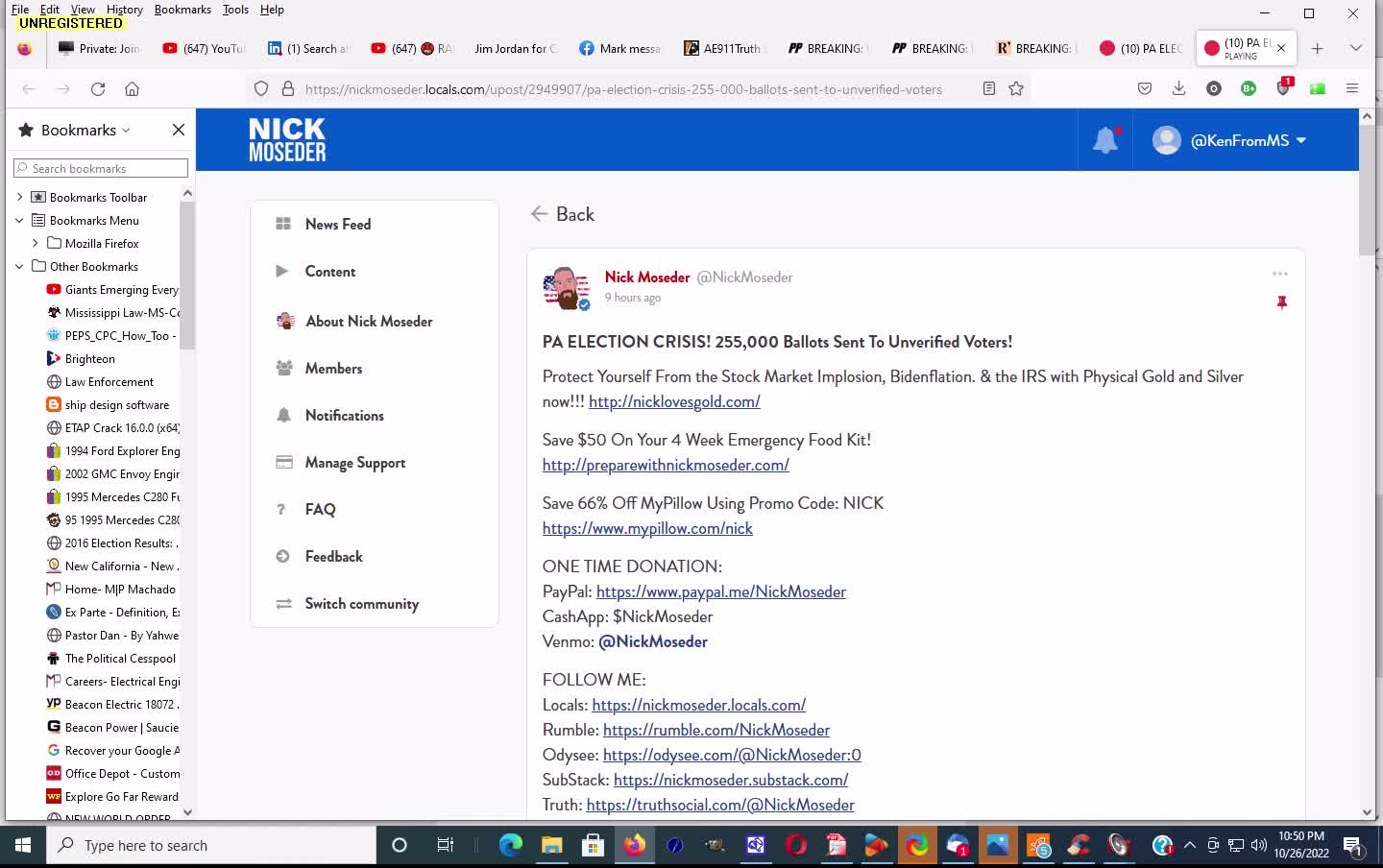
Task: Click the pinned post pushpin icon
Action: [1281, 302]
